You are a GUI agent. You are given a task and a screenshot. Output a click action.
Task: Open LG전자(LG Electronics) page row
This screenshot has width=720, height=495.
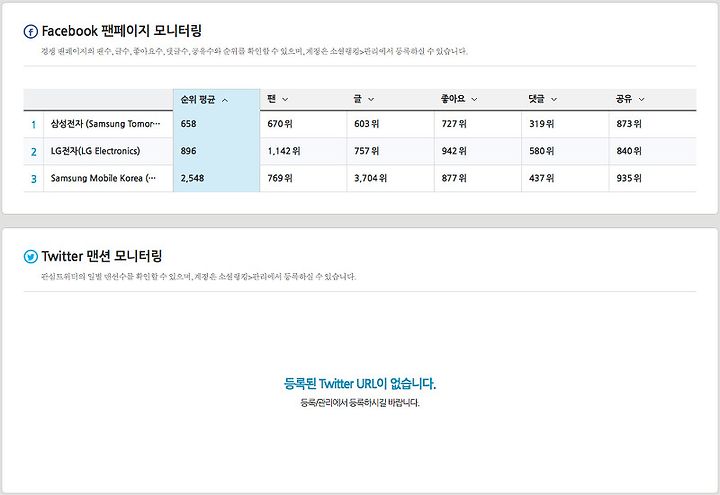click(96, 151)
